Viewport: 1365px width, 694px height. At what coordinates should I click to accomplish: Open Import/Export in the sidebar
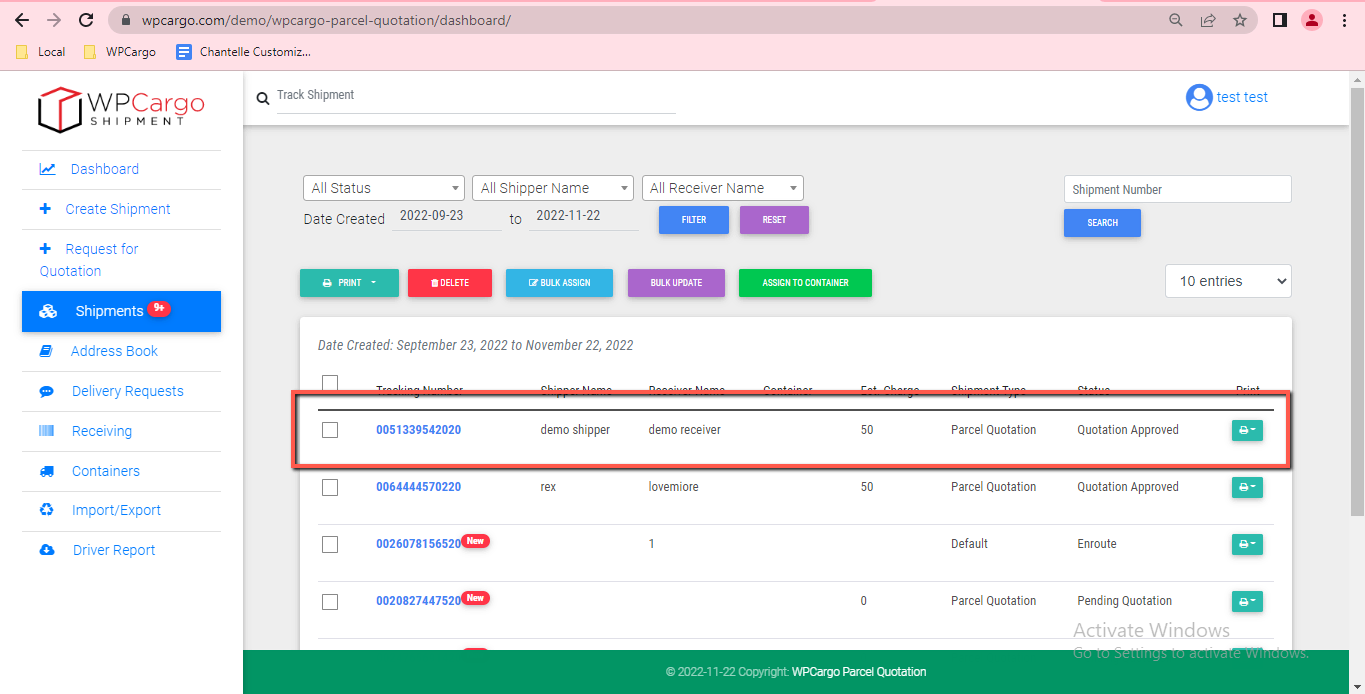pos(116,510)
